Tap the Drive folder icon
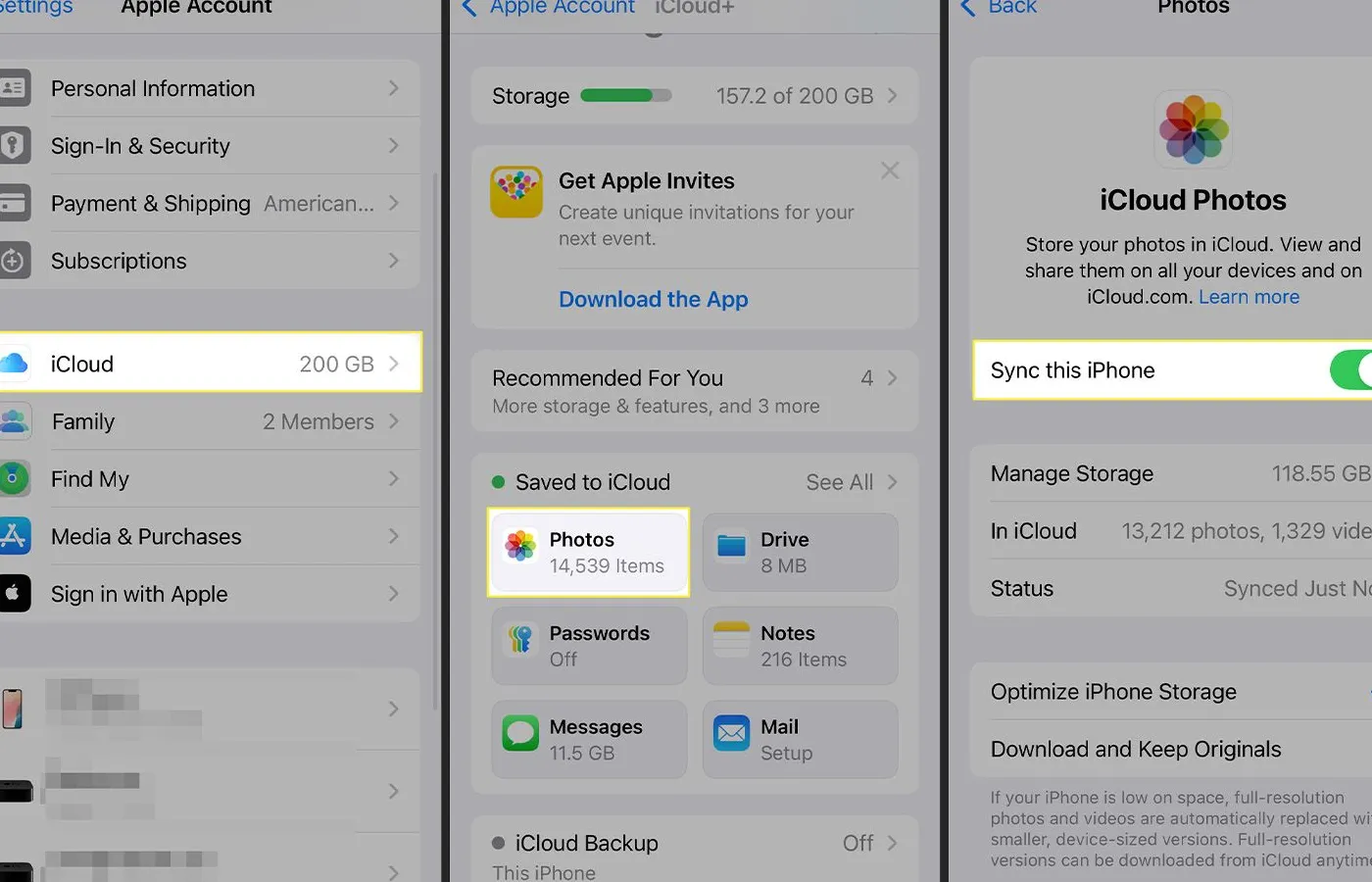 pyautogui.click(x=731, y=546)
